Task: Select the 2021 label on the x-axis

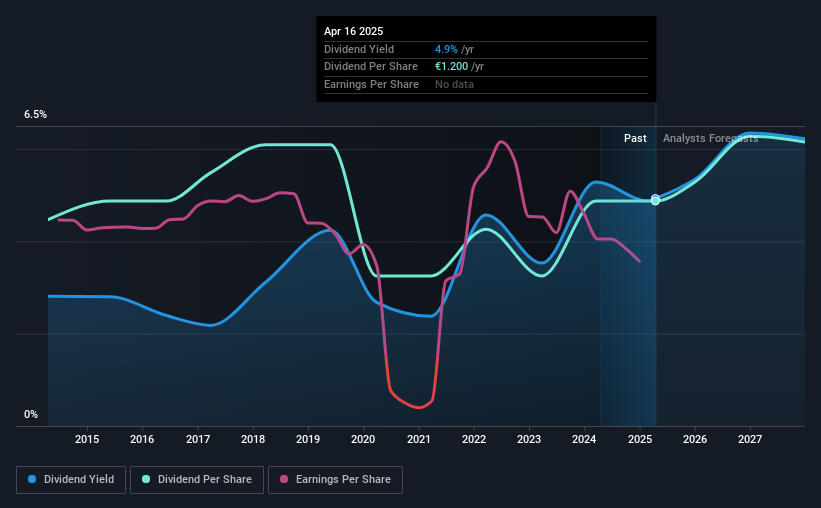Action: point(418,439)
